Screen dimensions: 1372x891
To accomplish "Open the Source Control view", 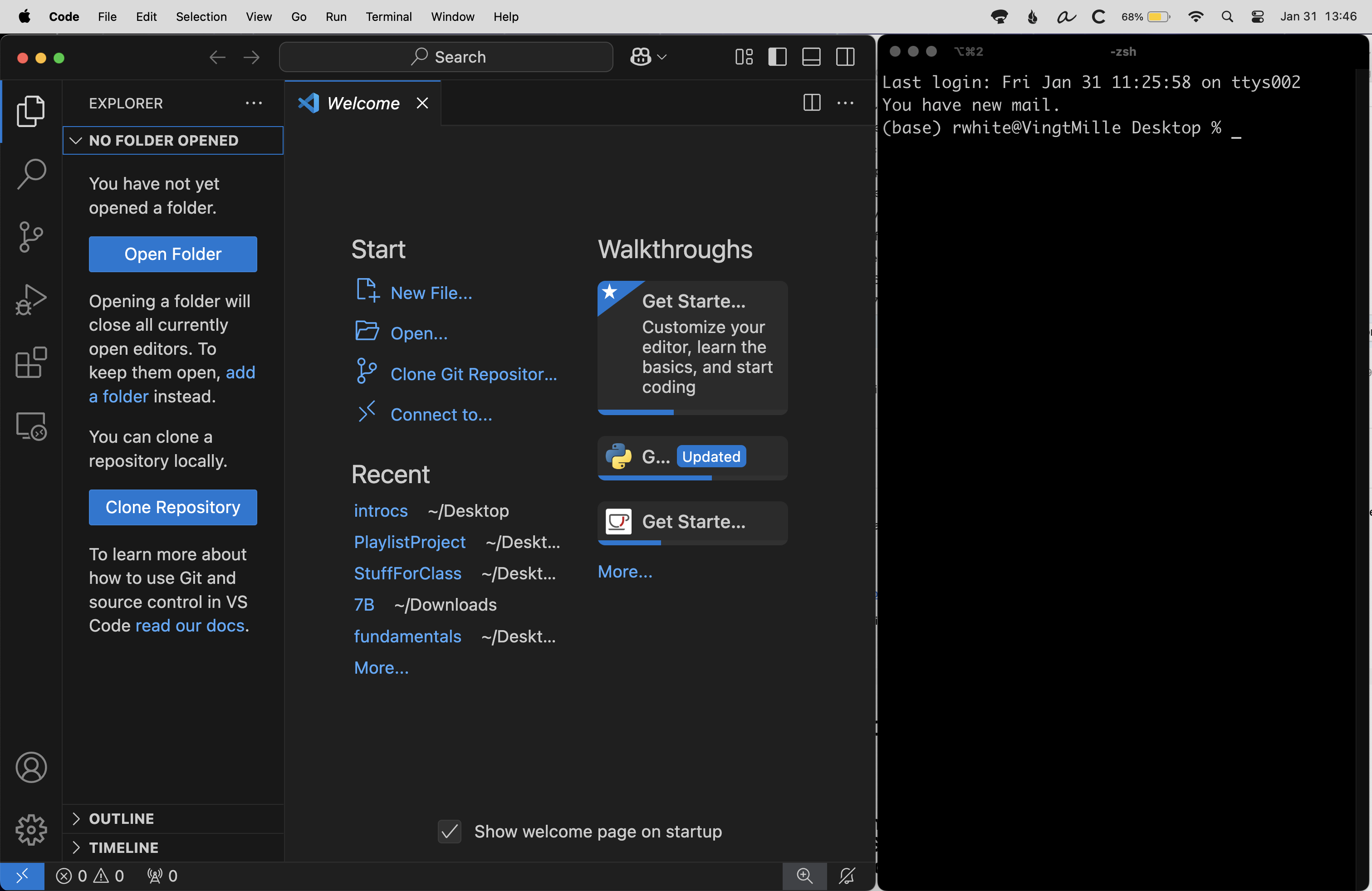I will click(30, 237).
